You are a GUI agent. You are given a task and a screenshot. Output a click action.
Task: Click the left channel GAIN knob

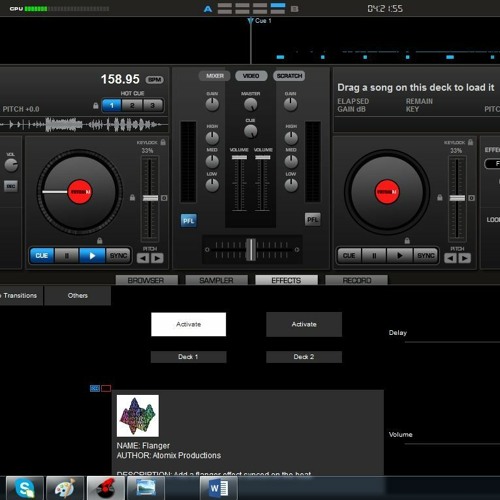click(x=212, y=105)
